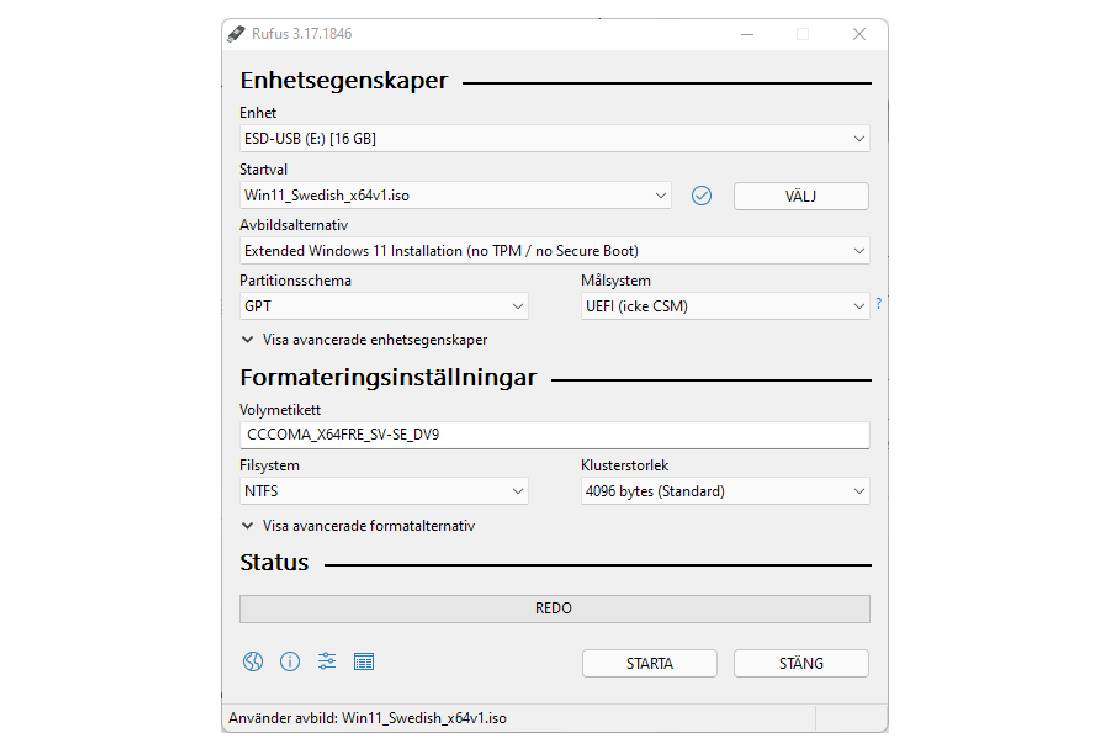Open the Enhet device dropdown
1110x750 pixels.
(x=554, y=139)
